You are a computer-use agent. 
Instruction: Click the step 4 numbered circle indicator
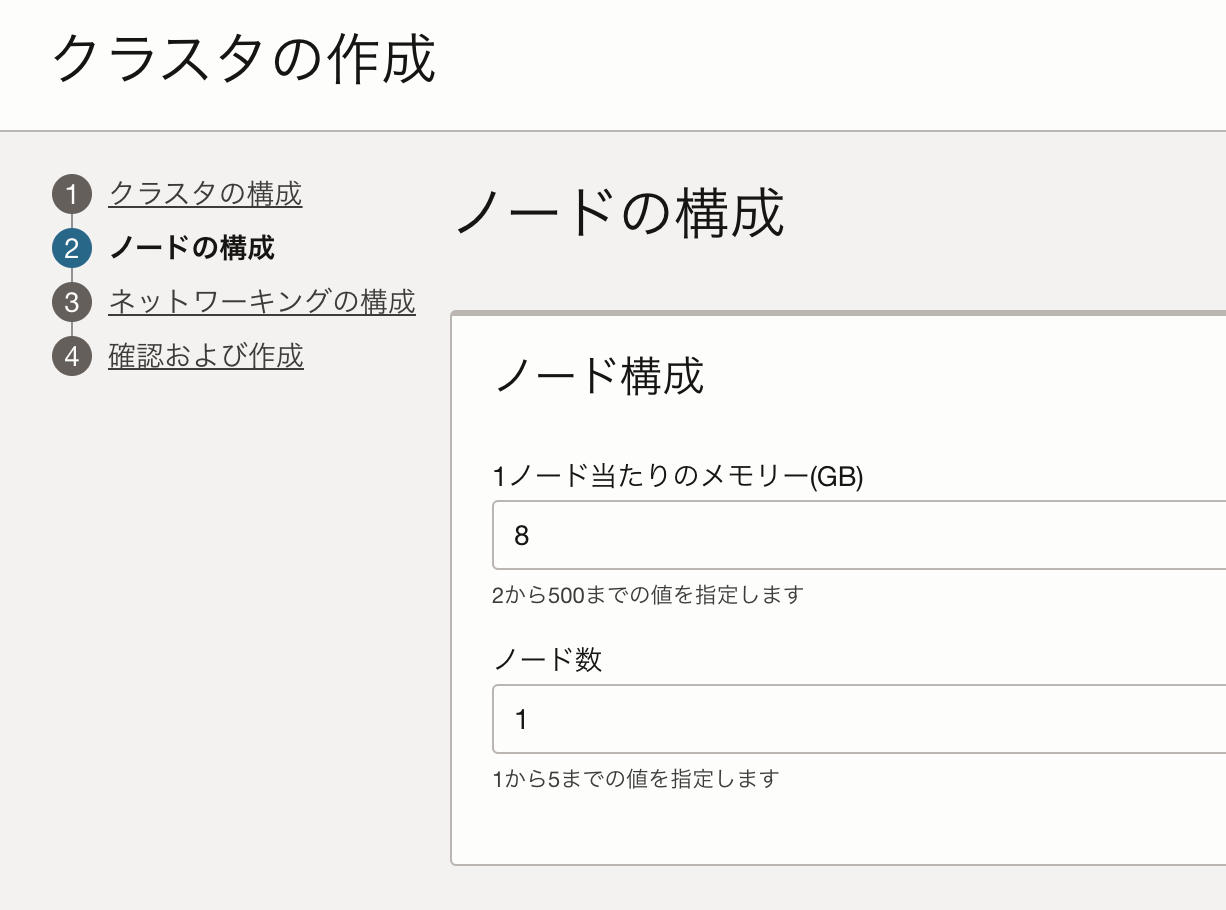click(x=71, y=355)
